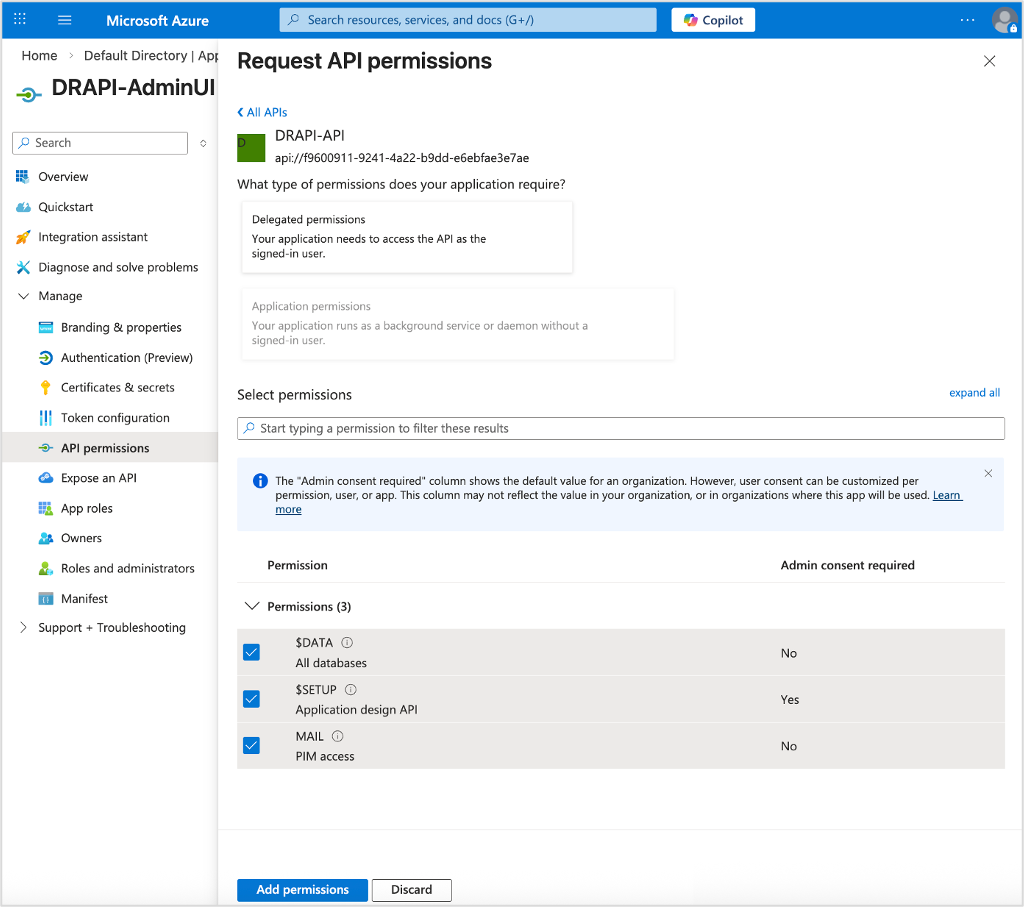Screen dimensions: 1024x908
Task: Open the portal hamburger menu
Action: pyautogui.click(x=64, y=19)
